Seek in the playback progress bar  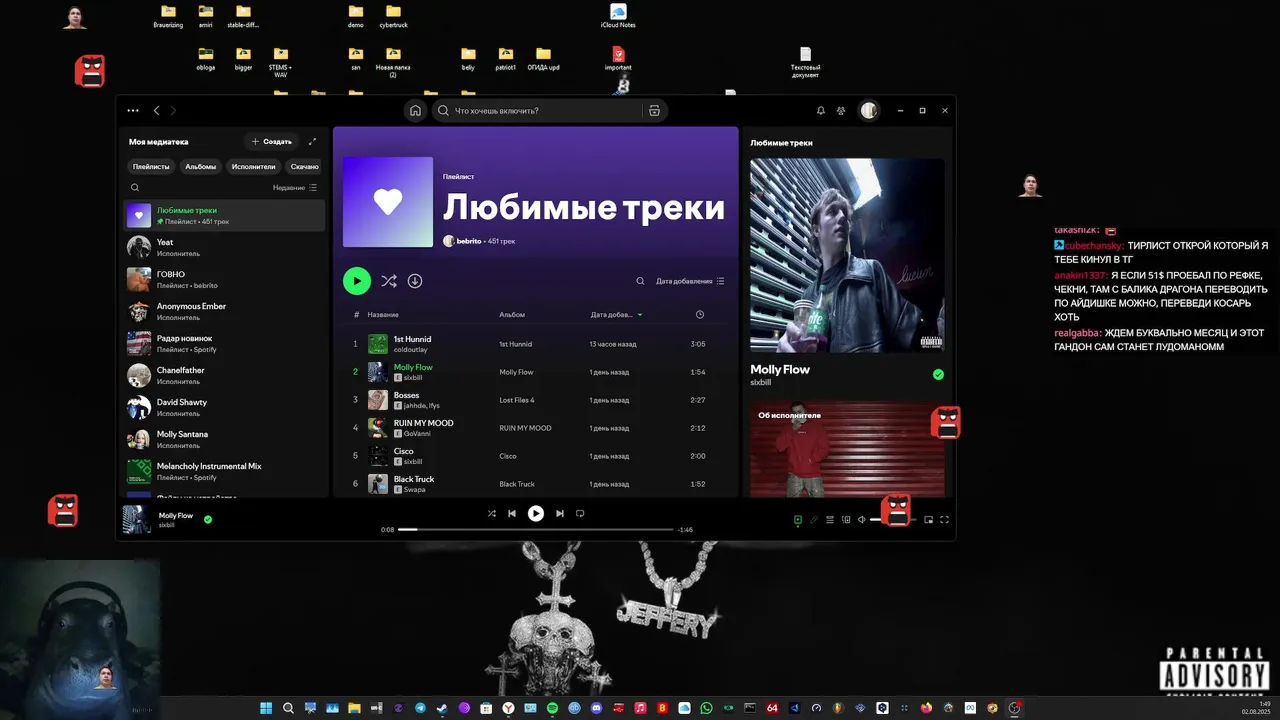pyautogui.click(x=536, y=529)
